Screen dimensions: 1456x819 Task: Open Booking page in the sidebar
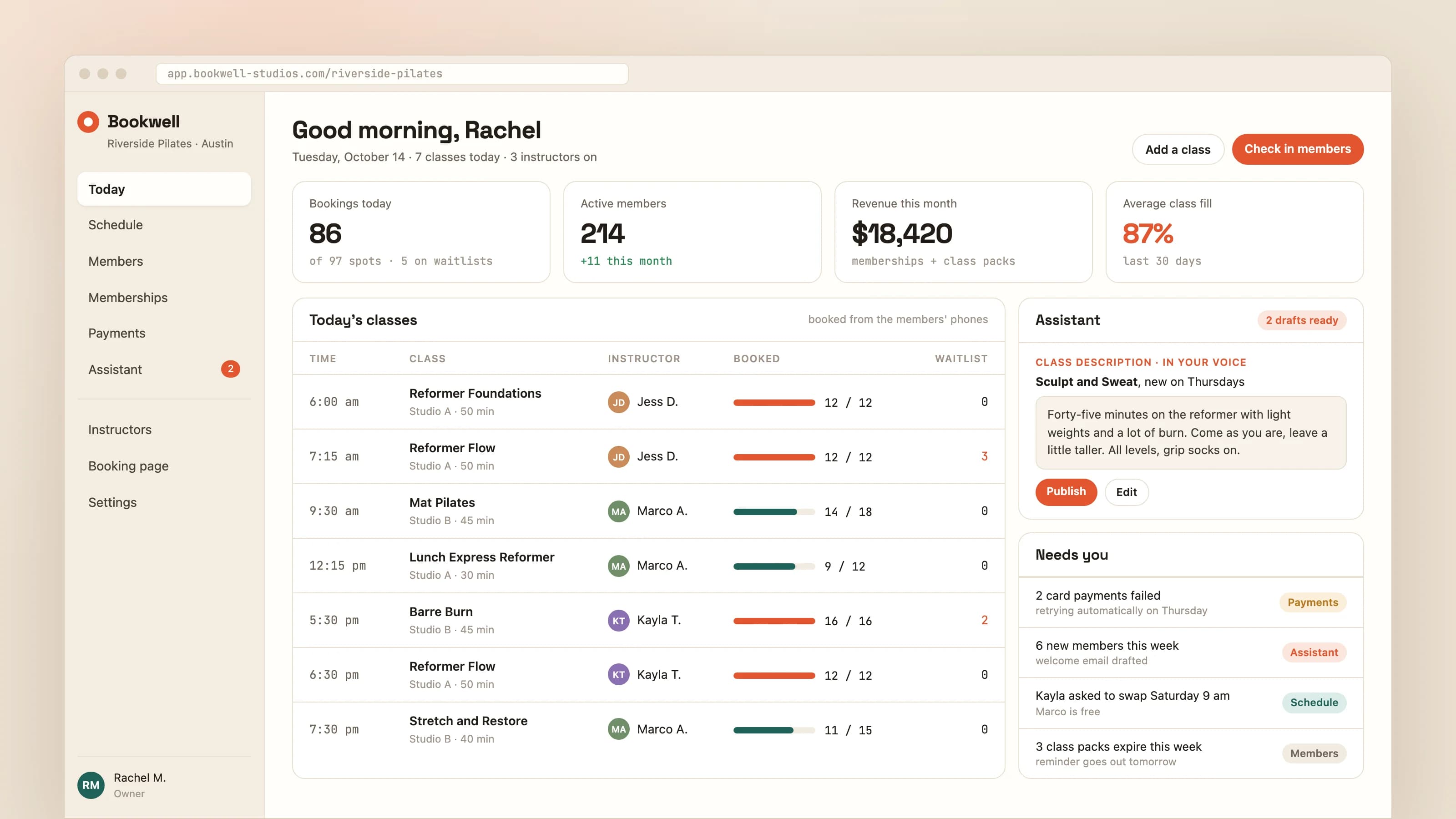[164, 466]
